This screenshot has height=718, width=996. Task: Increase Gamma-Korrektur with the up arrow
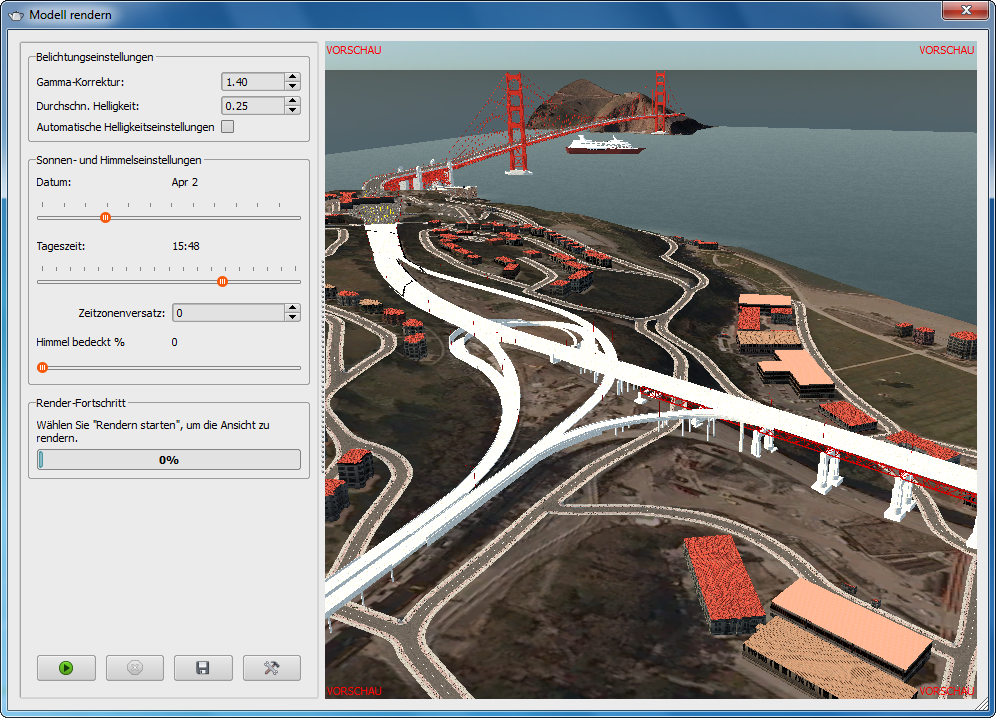pyautogui.click(x=292, y=77)
